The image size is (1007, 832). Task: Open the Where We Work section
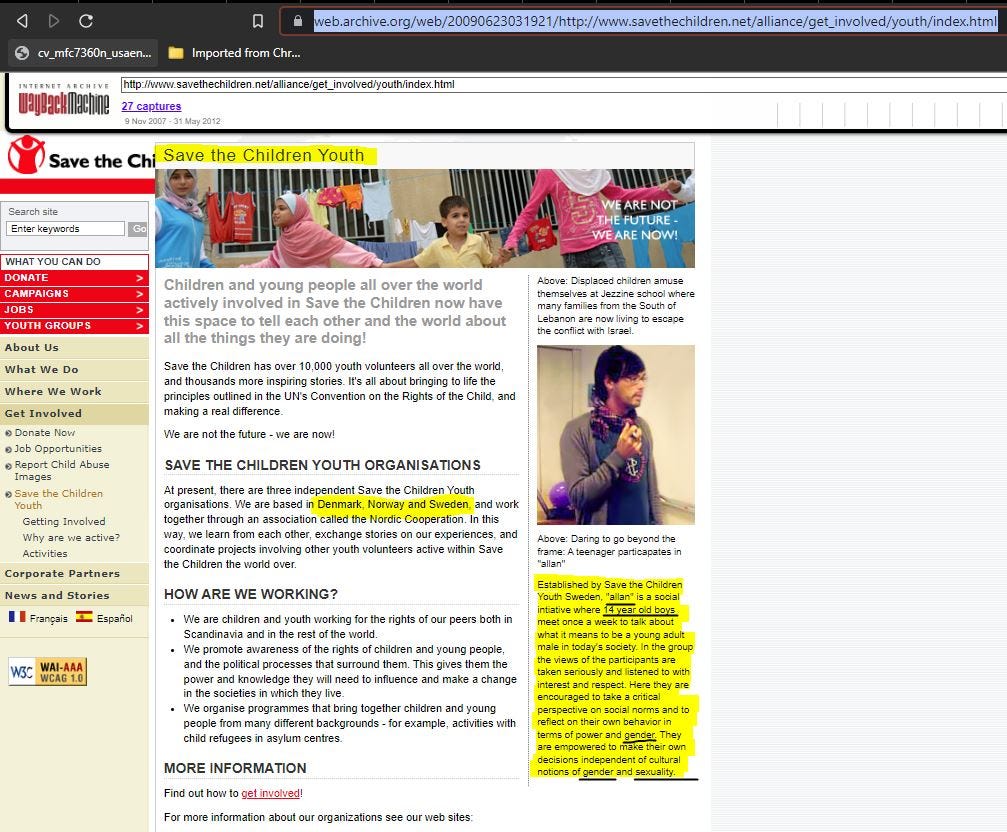(x=74, y=392)
